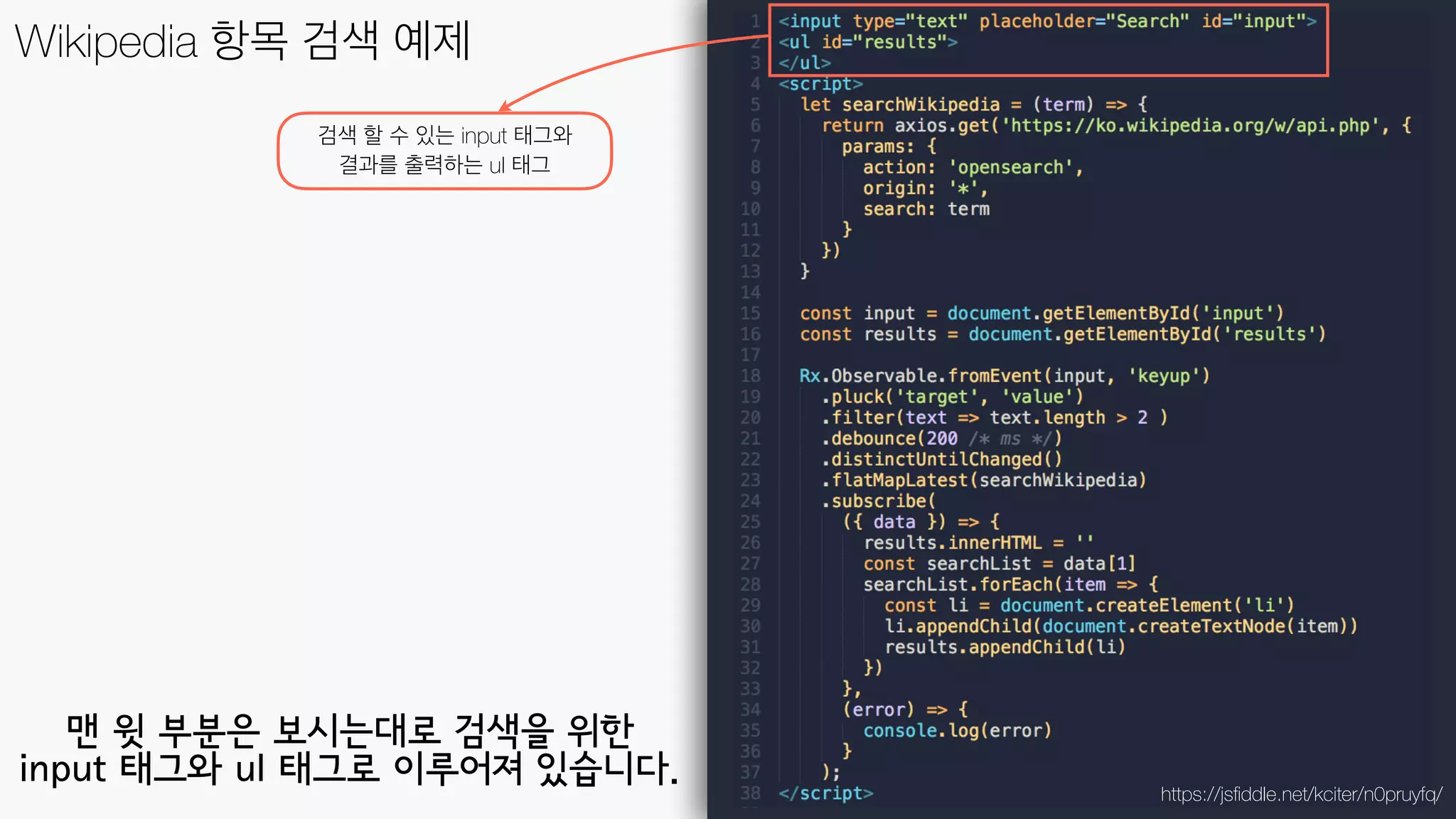
Task: Click the line 'li.appendChild(document.createTextNode(item))'
Action: pyautogui.click(x=1121, y=626)
